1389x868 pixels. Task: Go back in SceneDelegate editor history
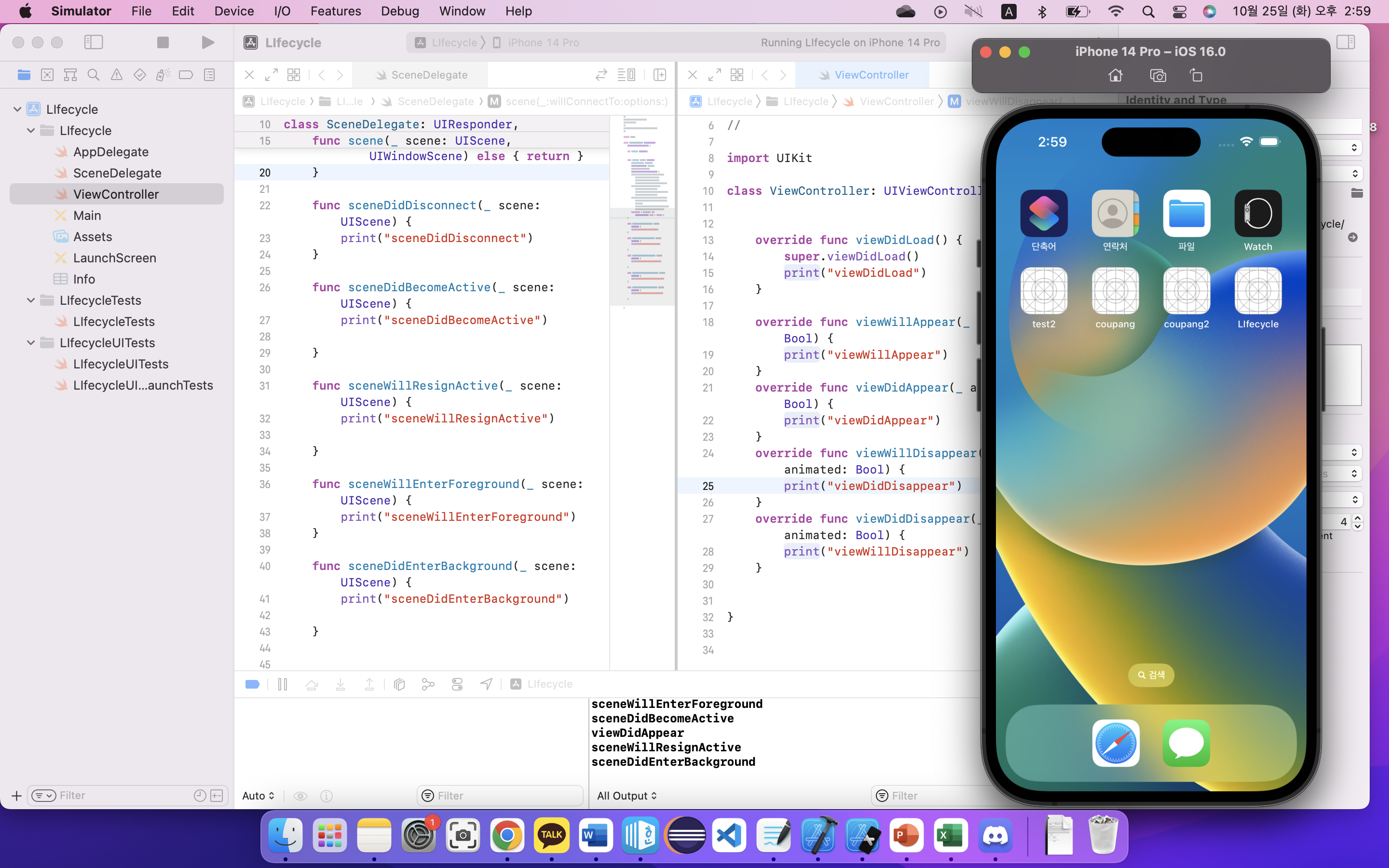point(322,75)
